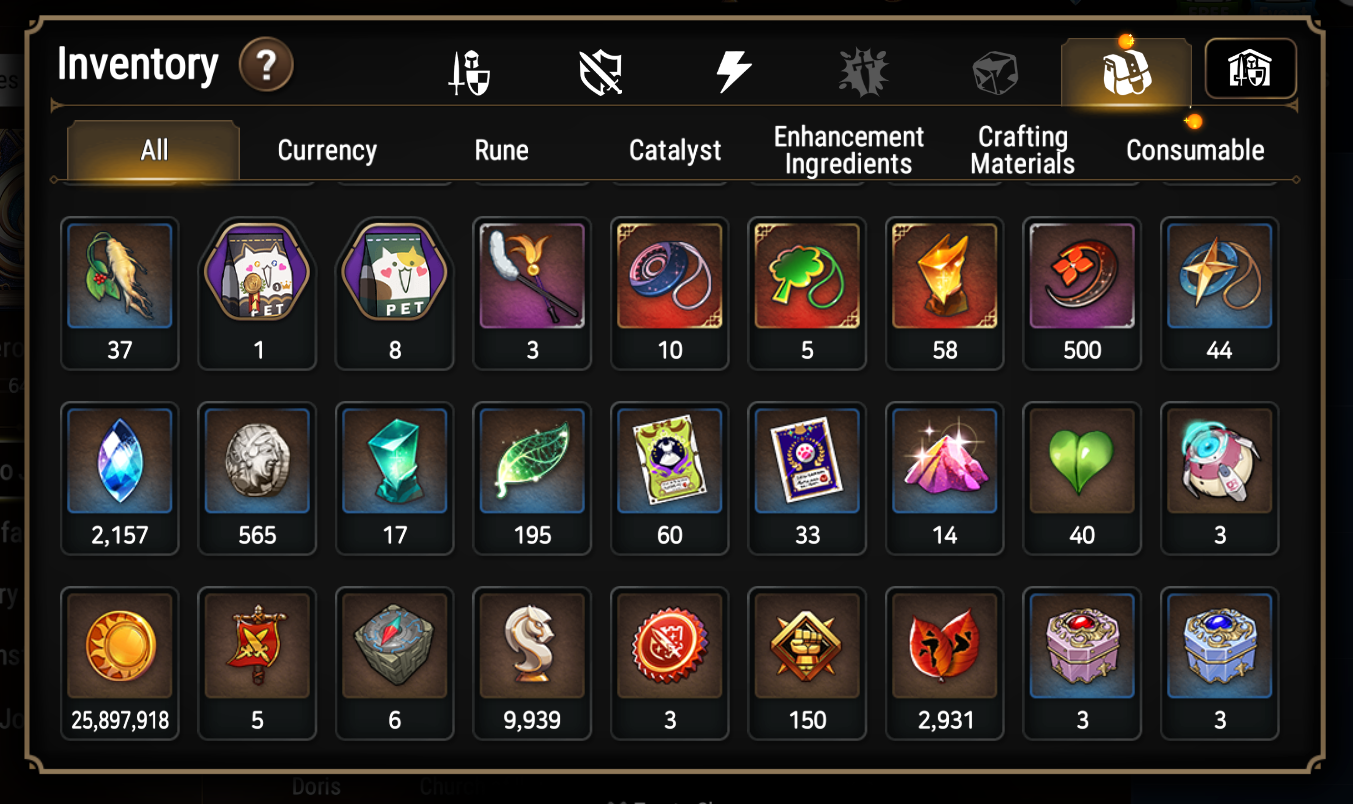The image size is (1353, 804).
Task: Open the Catalyst tab
Action: point(675,151)
